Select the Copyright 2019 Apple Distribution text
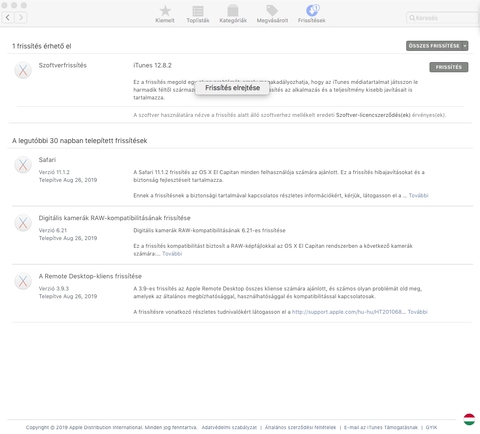The image size is (480, 434). (111, 427)
